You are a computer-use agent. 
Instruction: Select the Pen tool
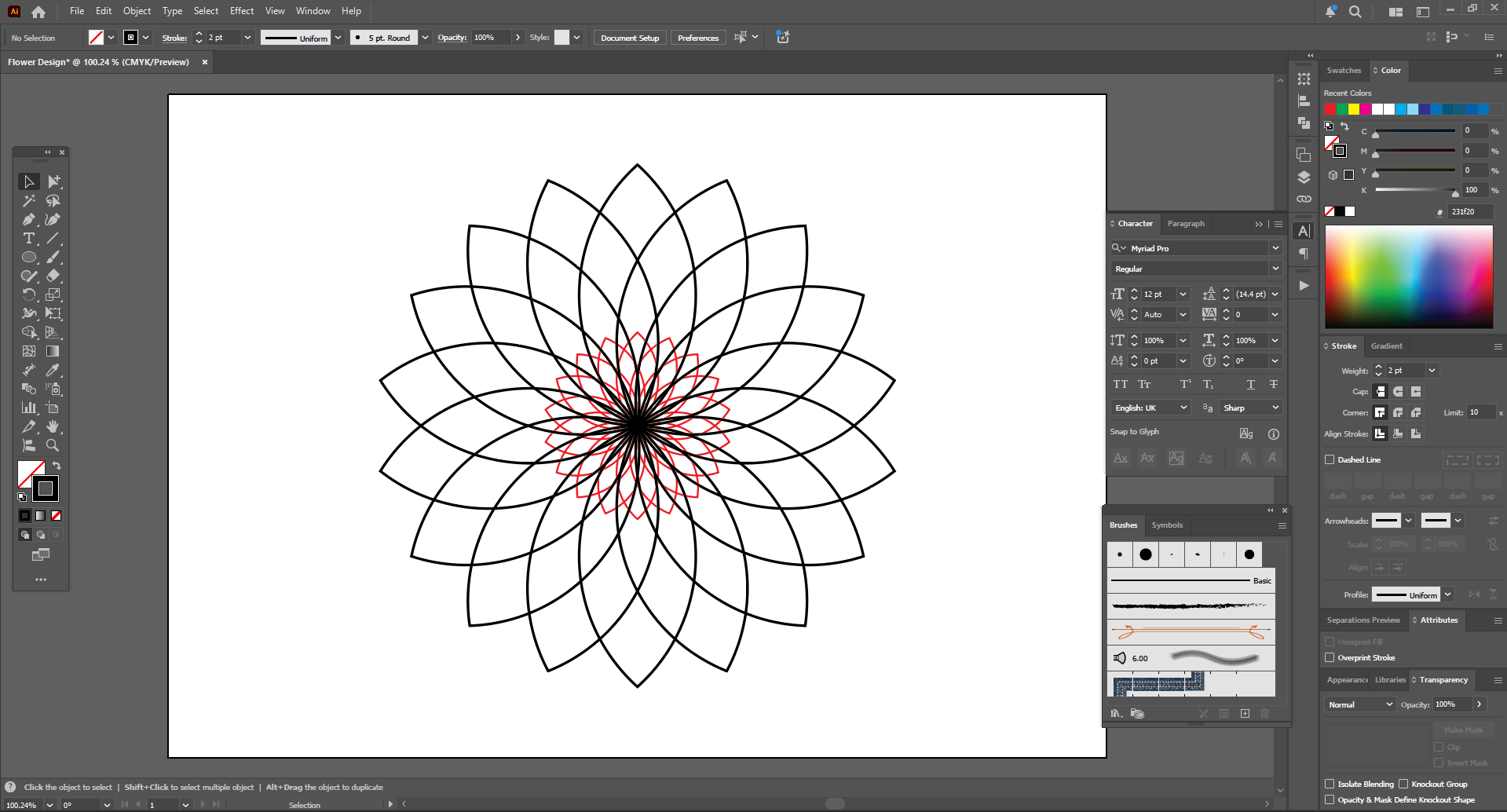(29, 220)
